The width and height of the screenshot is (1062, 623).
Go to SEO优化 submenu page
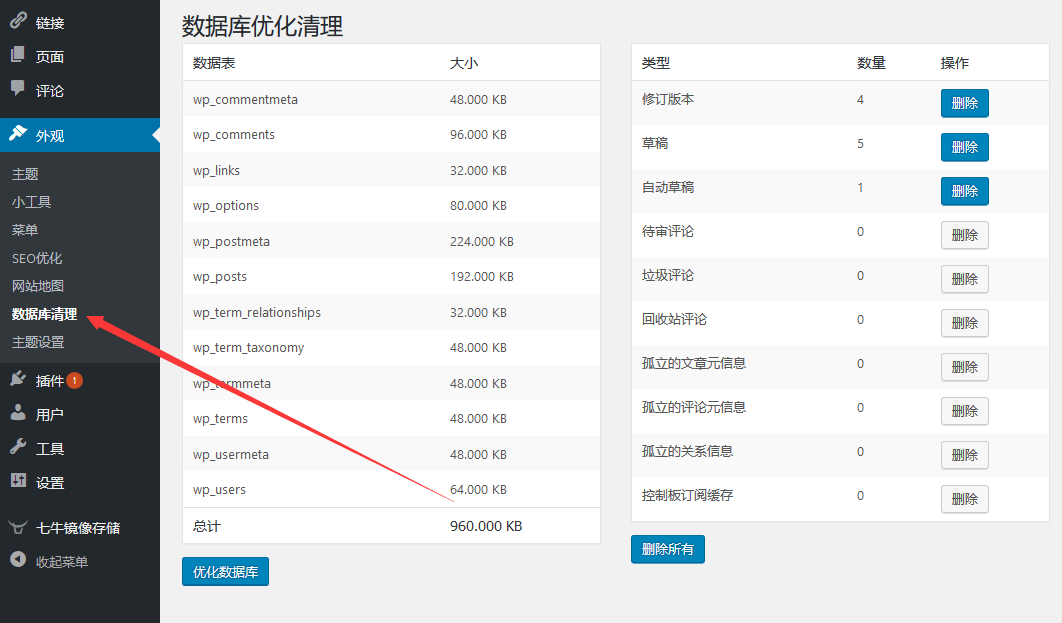pos(37,258)
